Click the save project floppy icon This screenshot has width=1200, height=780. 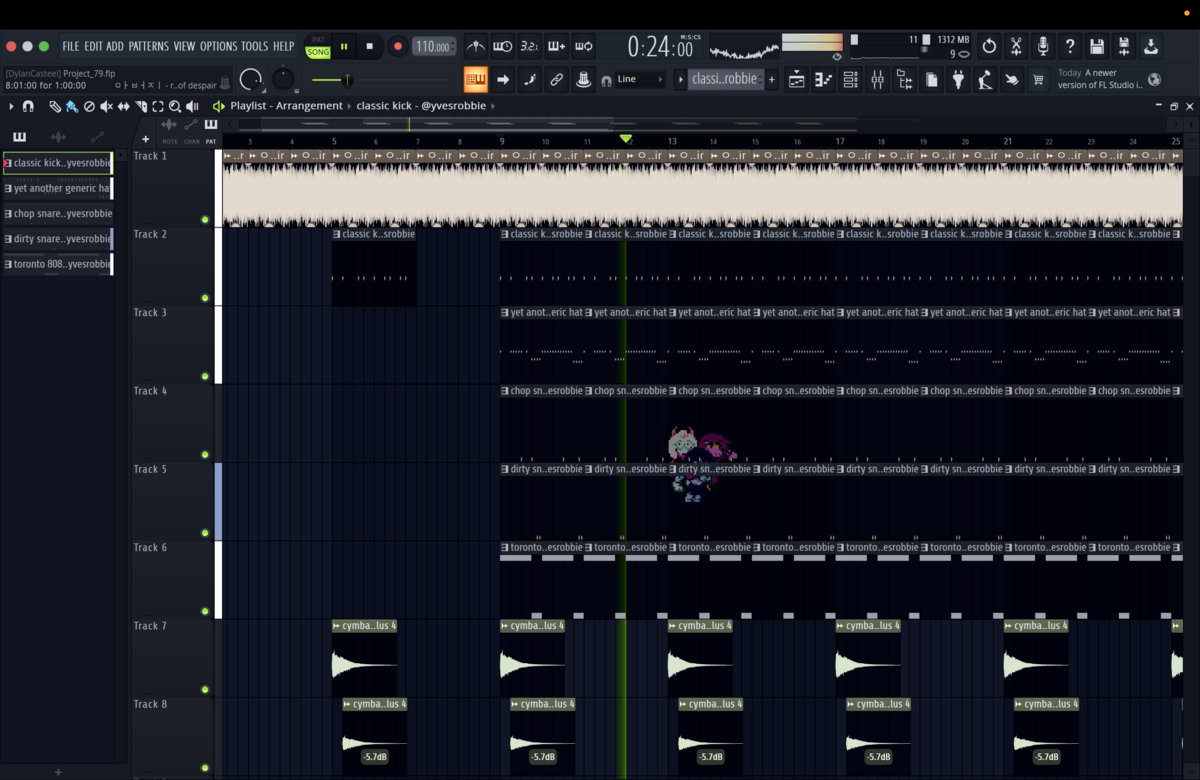tap(1097, 46)
